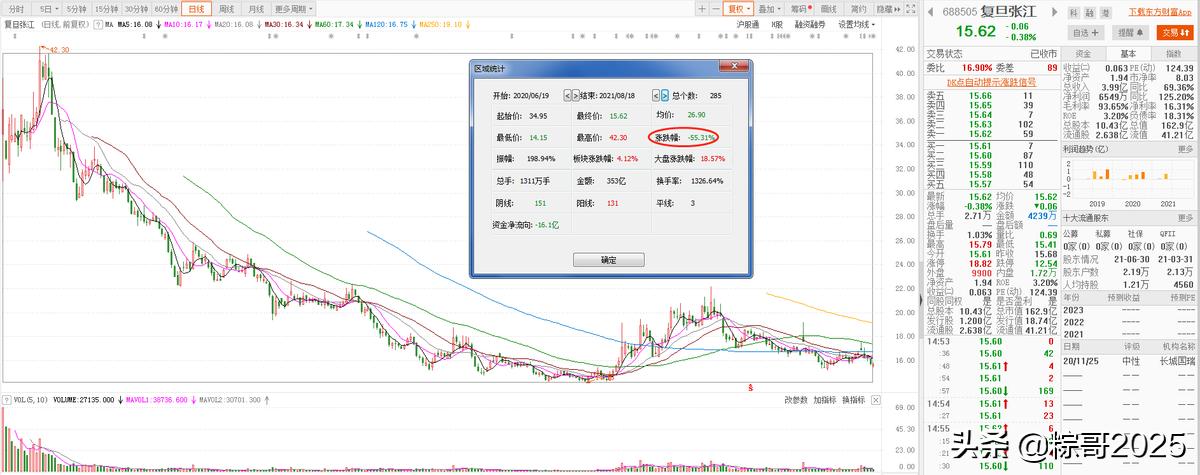Switch to 周线 period tab

pyautogui.click(x=227, y=9)
